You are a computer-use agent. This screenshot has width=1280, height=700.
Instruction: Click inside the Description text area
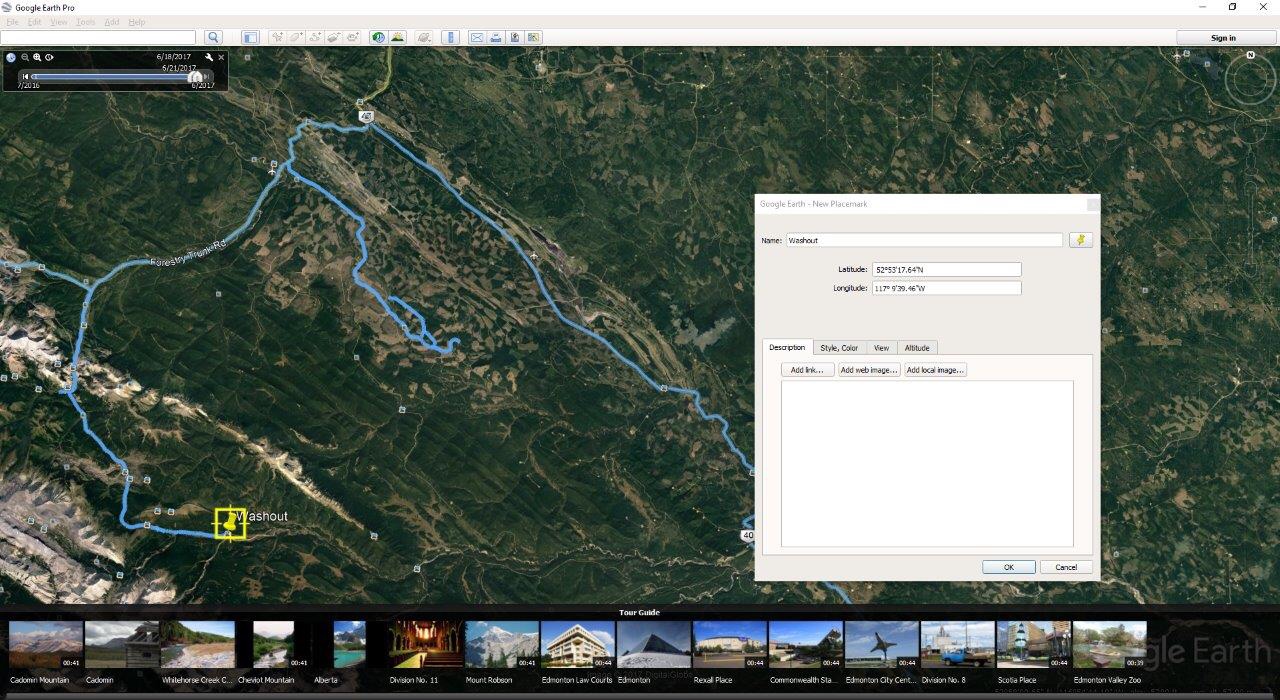927,463
